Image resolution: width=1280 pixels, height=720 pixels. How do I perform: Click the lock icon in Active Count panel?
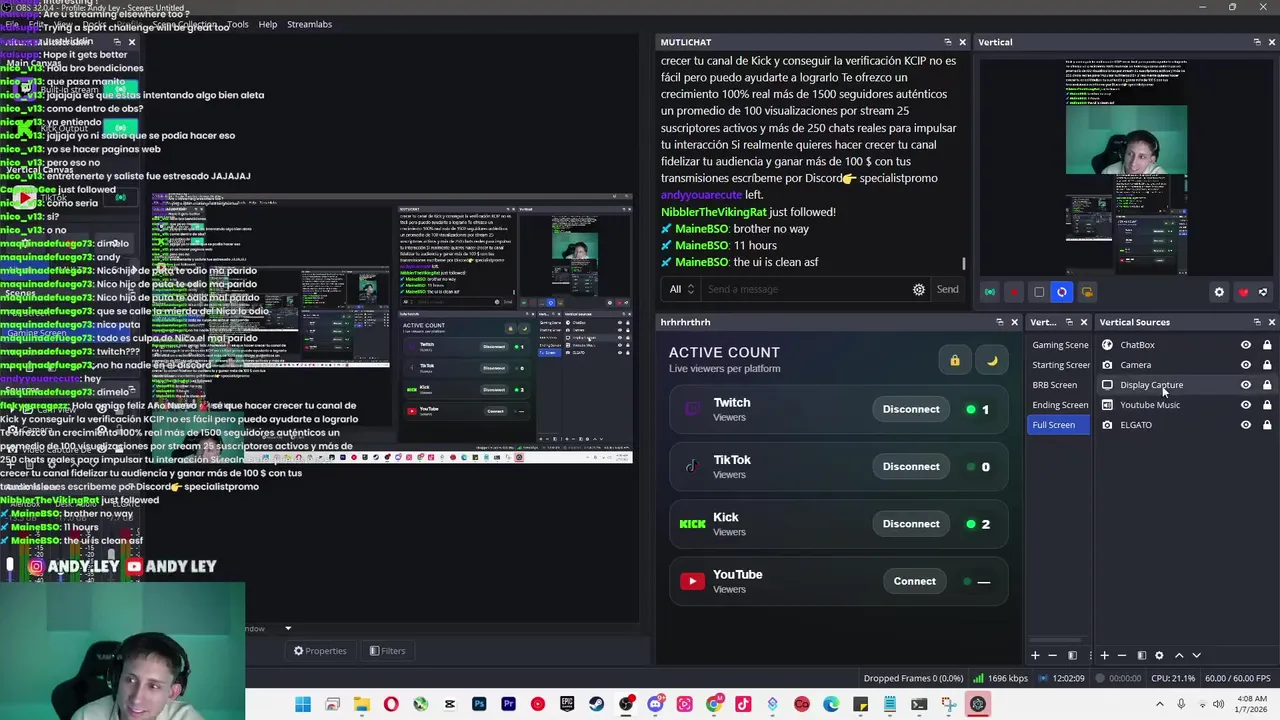click(x=954, y=360)
